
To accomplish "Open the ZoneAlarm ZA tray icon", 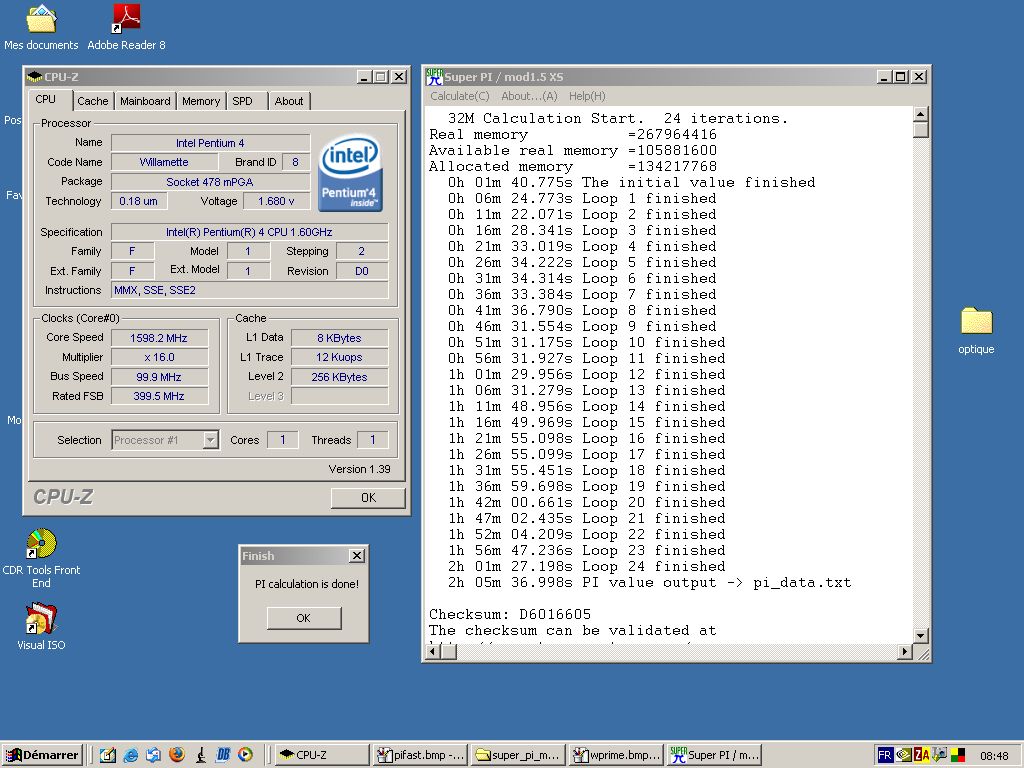I will pyautogui.click(x=921, y=756).
